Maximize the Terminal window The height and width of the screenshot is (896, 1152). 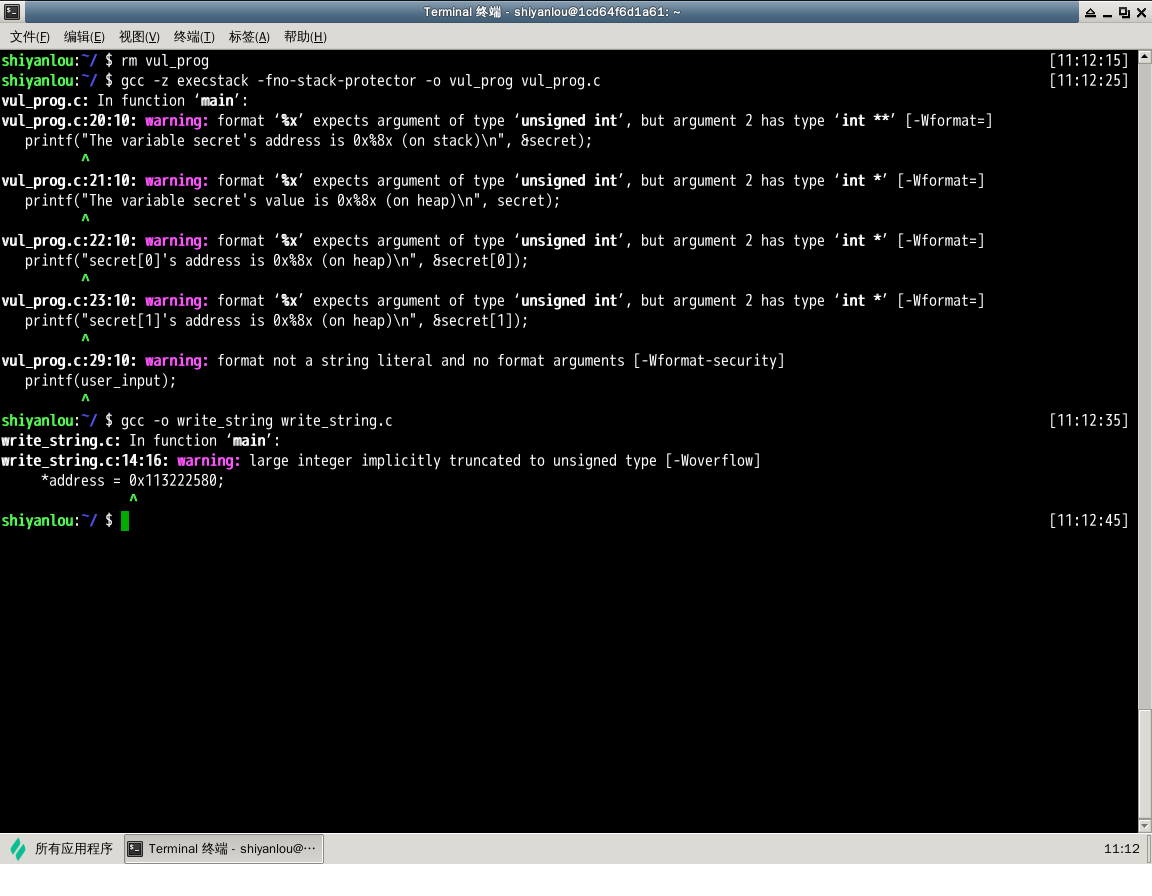1124,12
